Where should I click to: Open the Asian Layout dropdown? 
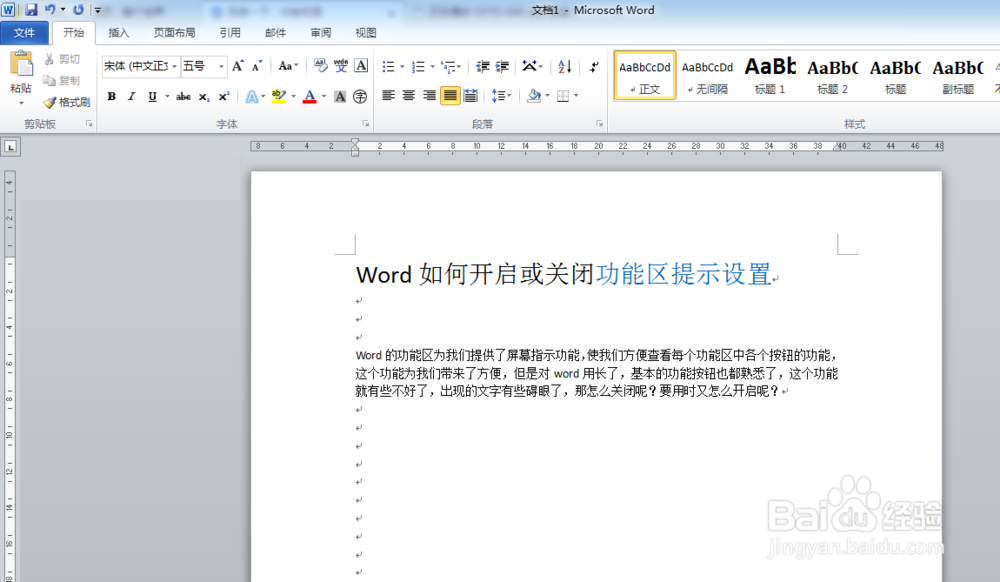pos(533,66)
